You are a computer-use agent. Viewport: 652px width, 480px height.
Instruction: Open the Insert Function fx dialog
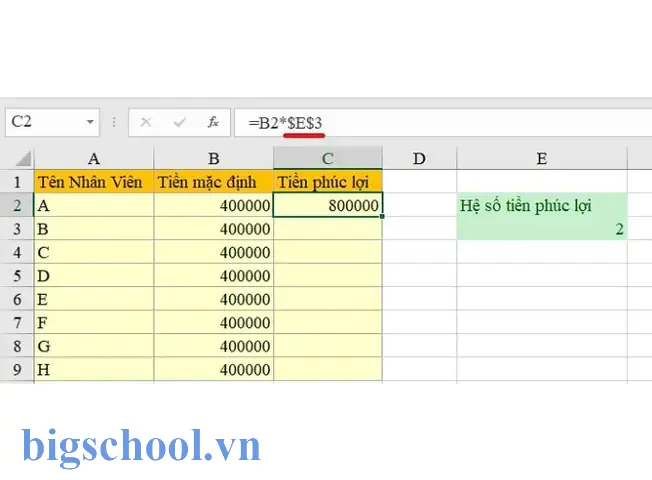pos(213,122)
